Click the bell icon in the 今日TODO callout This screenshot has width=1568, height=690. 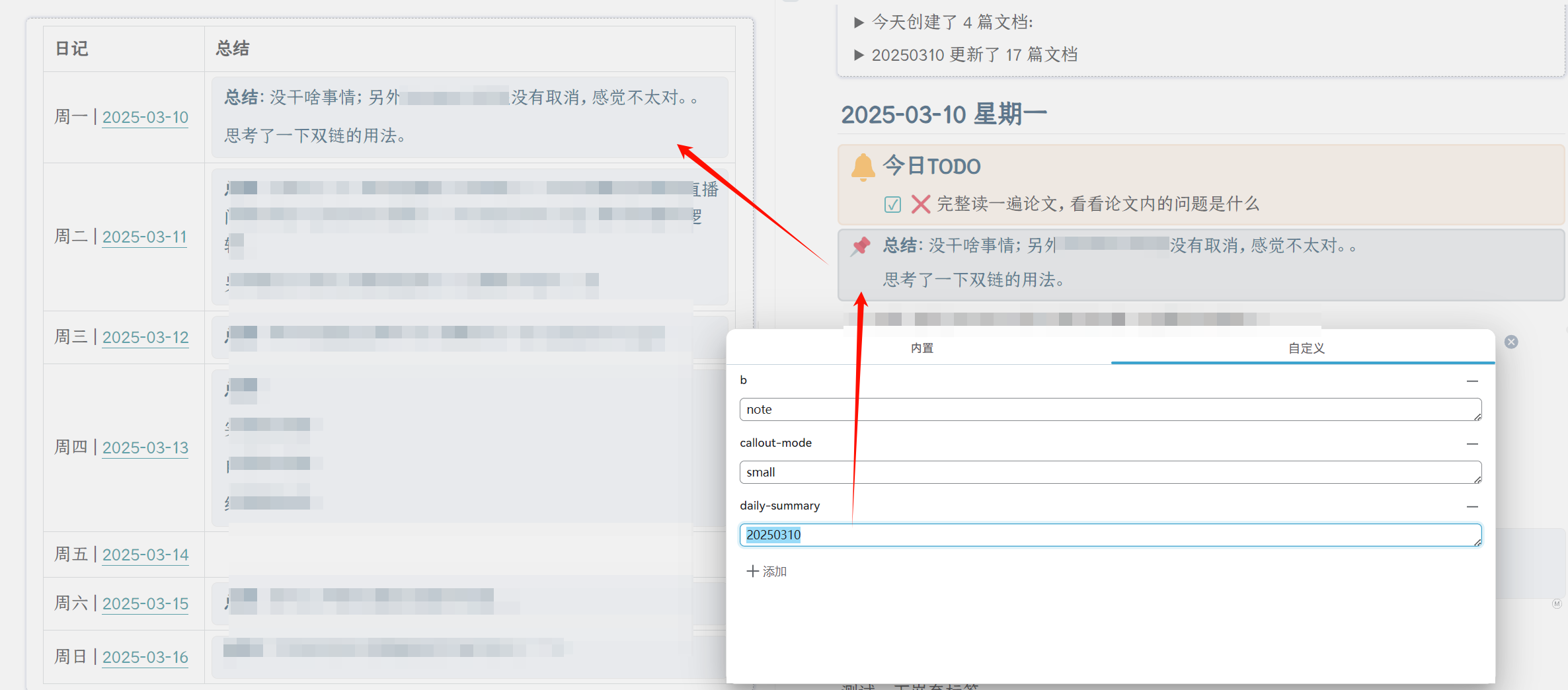pyautogui.click(x=863, y=166)
